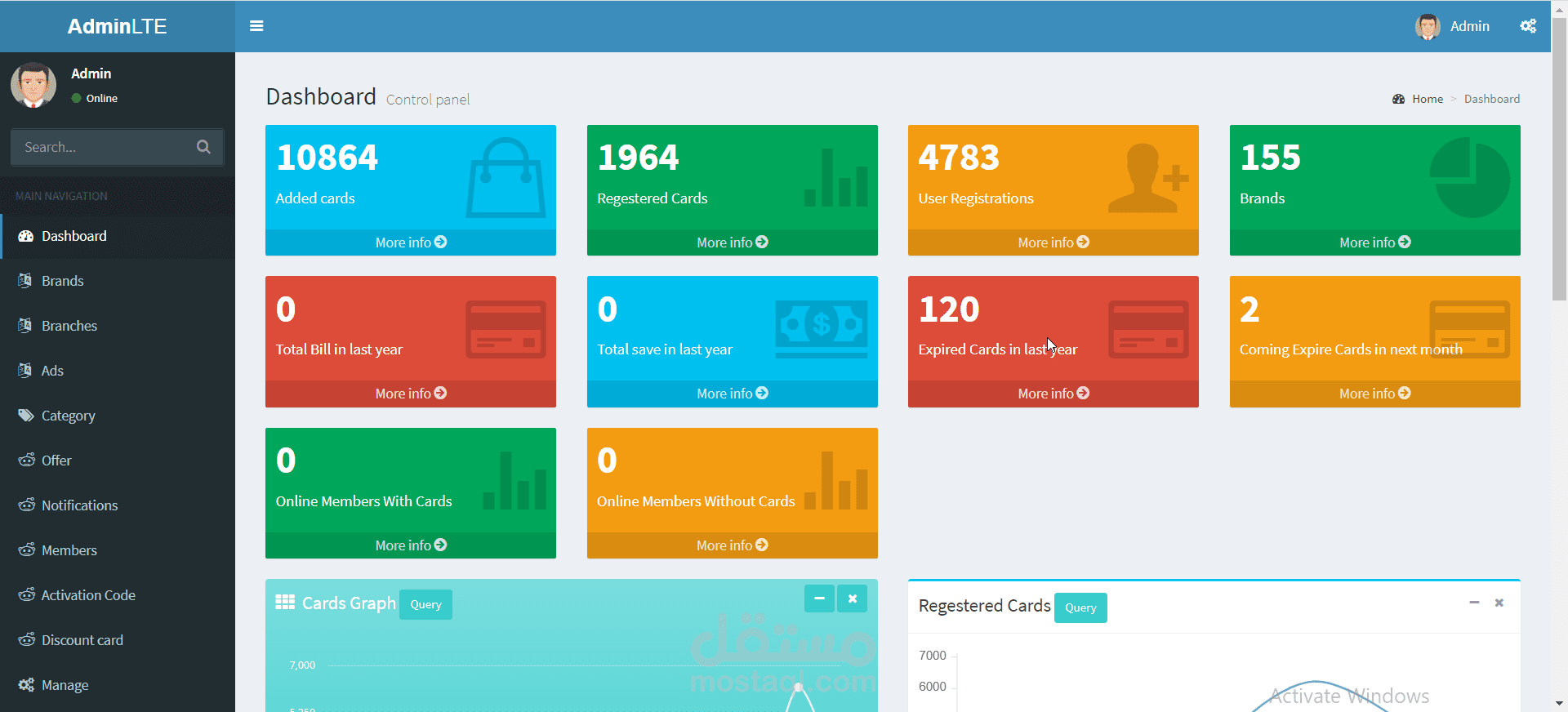Open Manage in sidebar navigation
This screenshot has width=1568, height=712.
tap(118, 685)
